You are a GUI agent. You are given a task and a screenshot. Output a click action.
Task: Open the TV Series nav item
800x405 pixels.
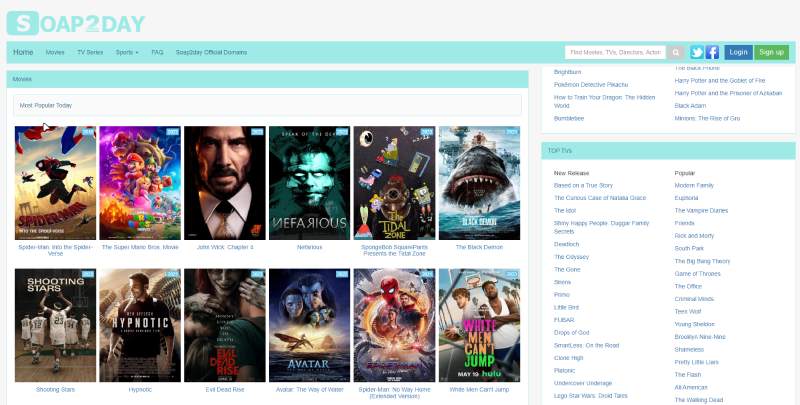pyautogui.click(x=90, y=52)
